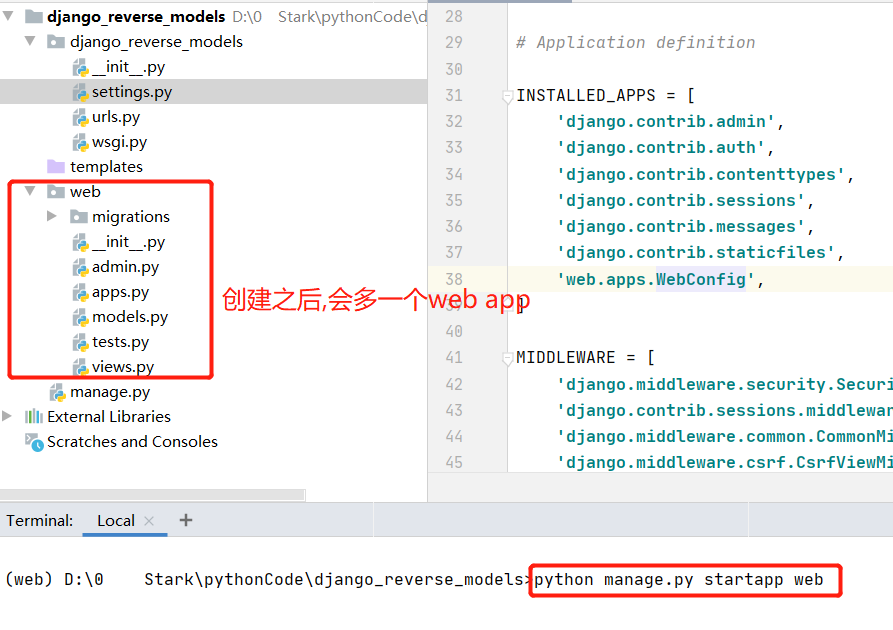
Task: Select manage.py in the project tree
Action: pos(110,392)
